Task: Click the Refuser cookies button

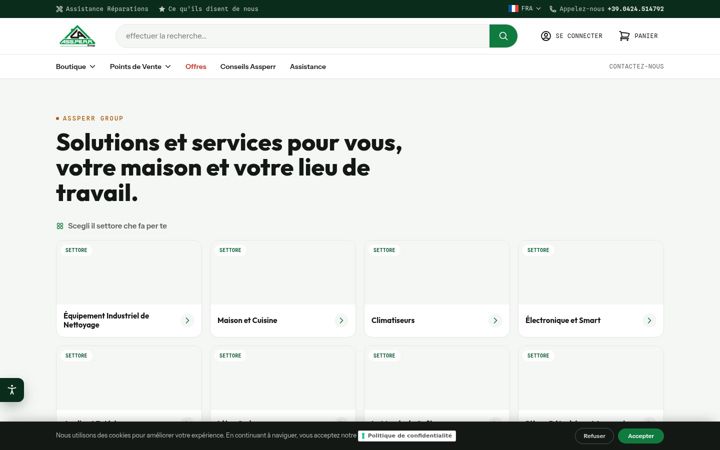Action: [594, 436]
